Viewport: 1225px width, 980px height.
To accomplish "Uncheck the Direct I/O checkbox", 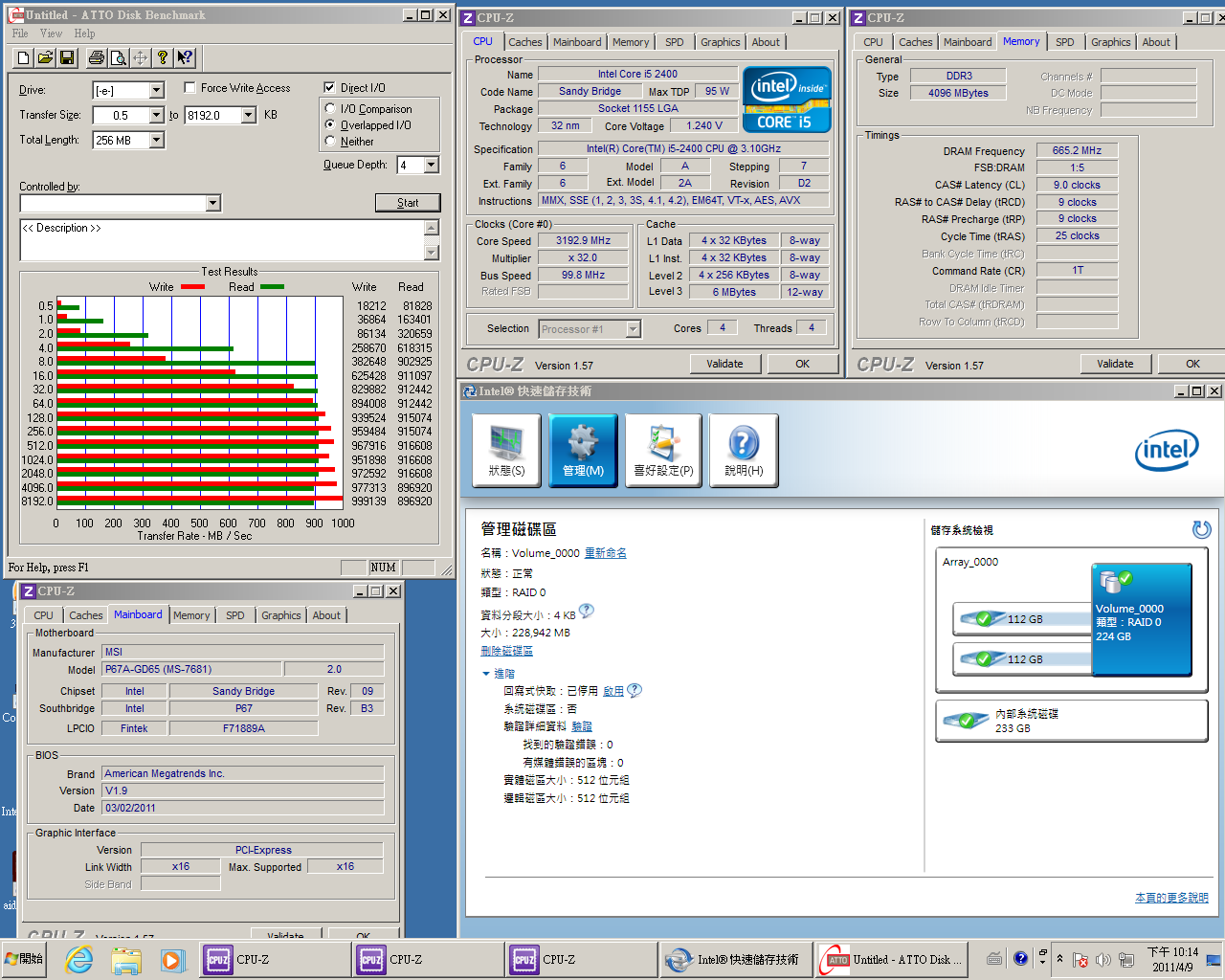I will tap(329, 87).
